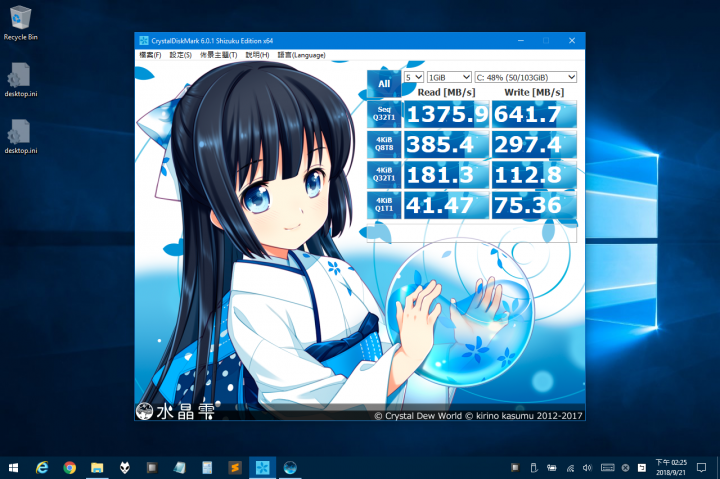Click the 4KiB Q1T1 read value 41.47
This screenshot has height=479, width=720.
click(x=446, y=205)
